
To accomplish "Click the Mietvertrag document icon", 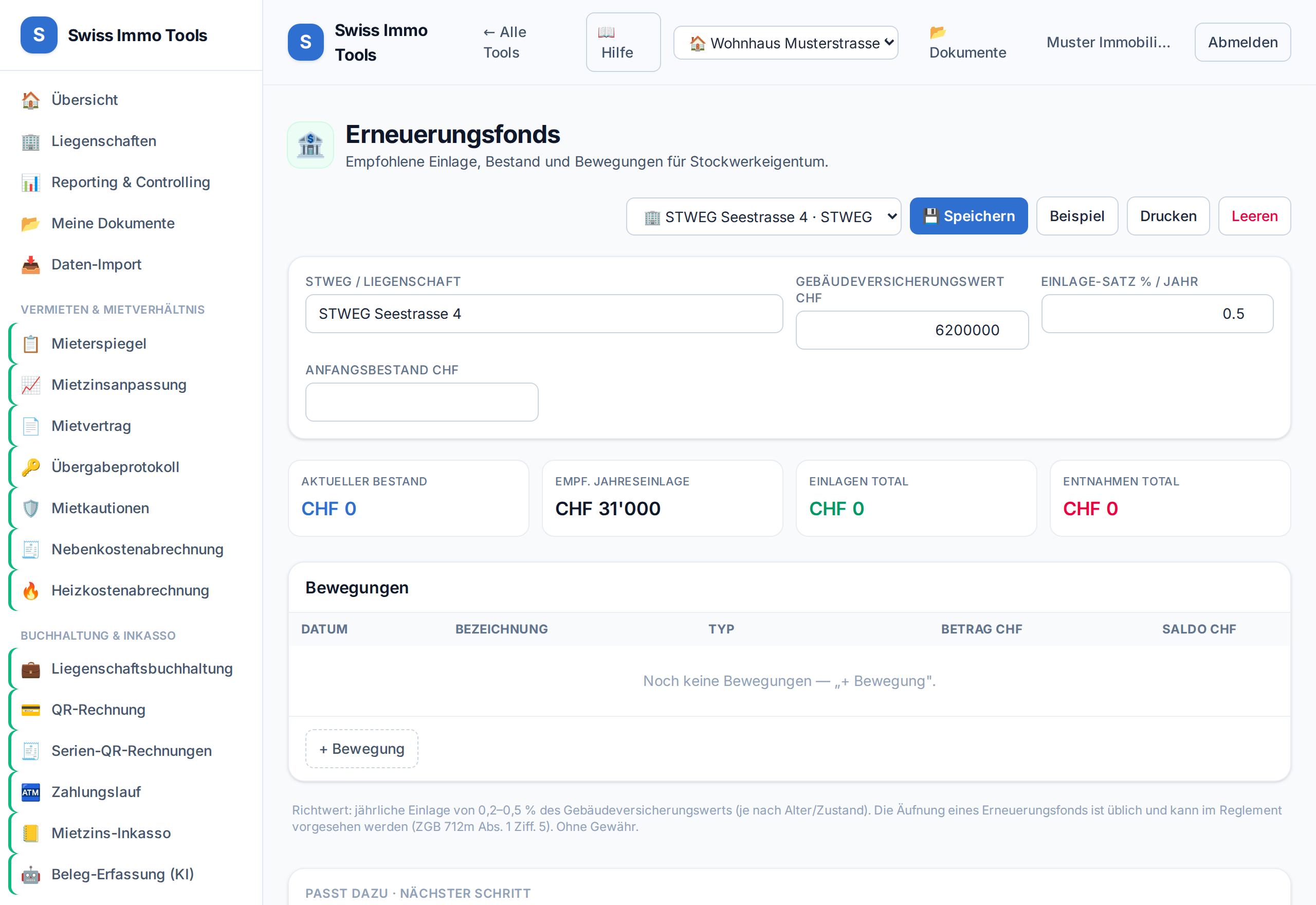I will (x=31, y=426).
